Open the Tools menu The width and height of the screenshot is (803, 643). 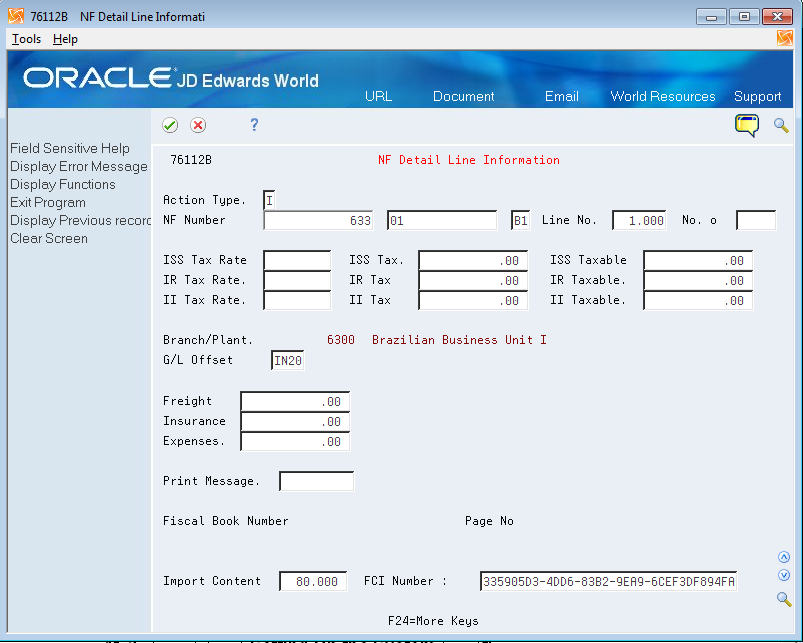click(26, 39)
